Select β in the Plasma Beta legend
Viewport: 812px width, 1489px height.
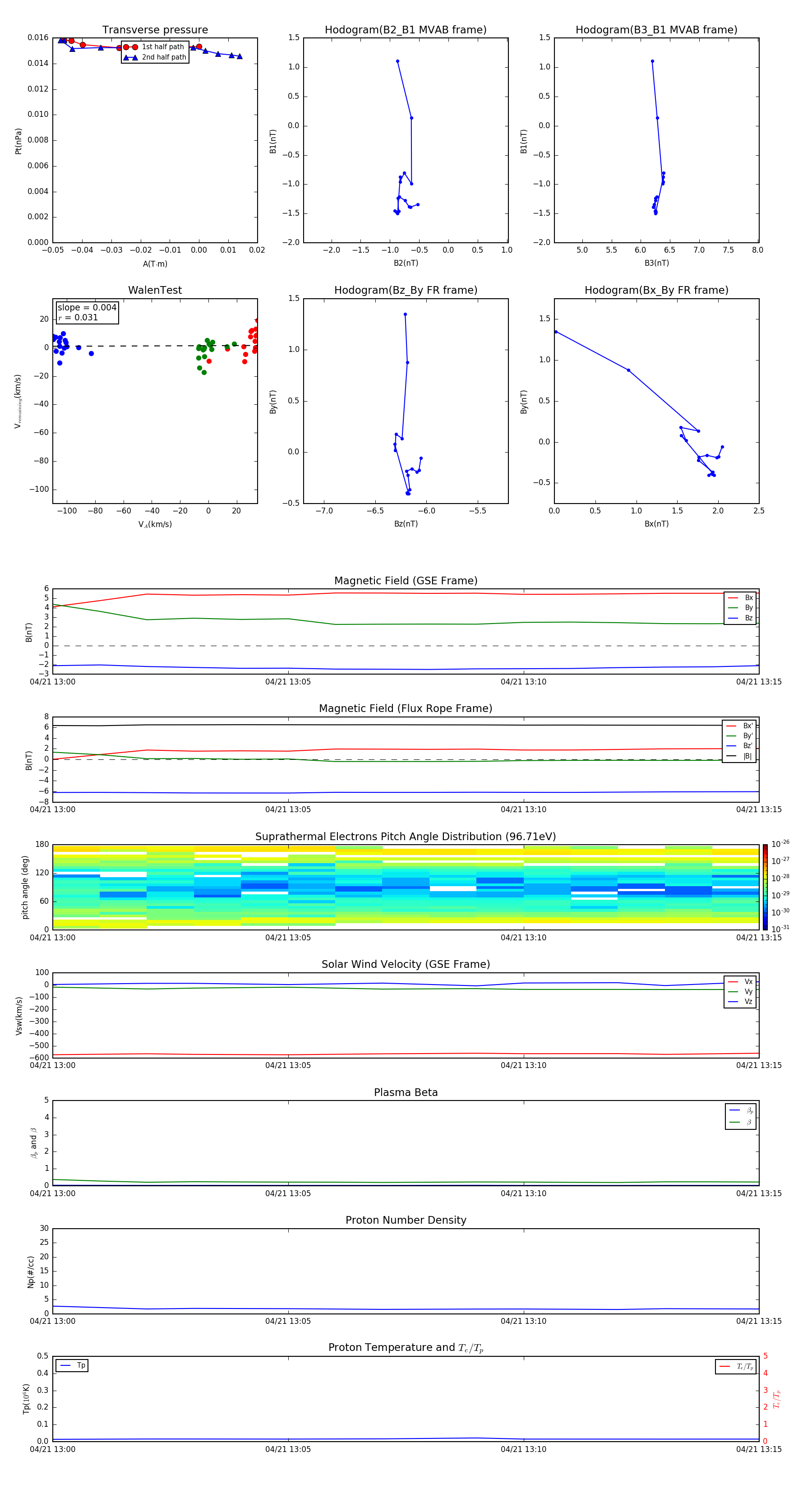click(x=741, y=1123)
